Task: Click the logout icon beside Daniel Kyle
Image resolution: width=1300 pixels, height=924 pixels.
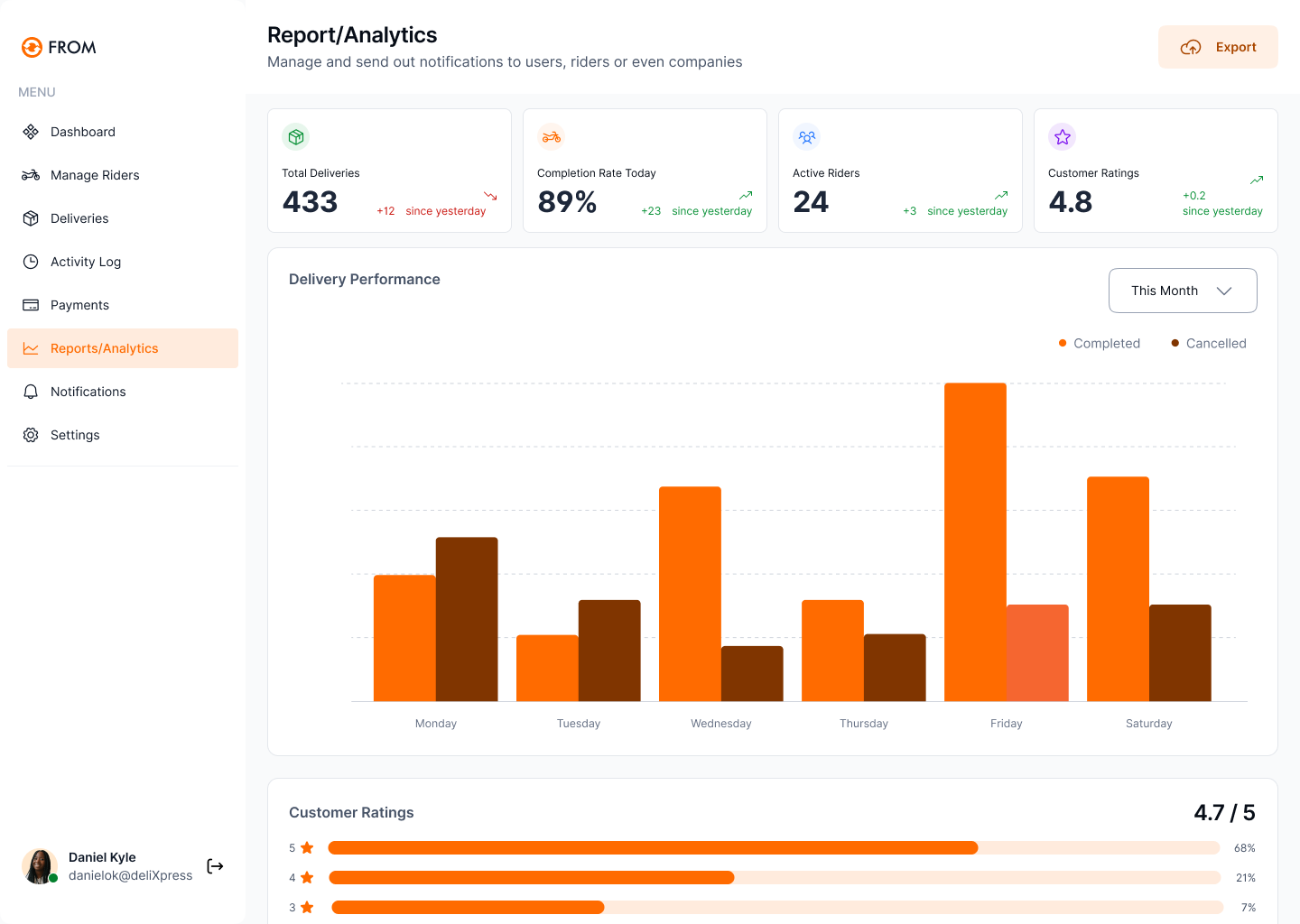Action: click(x=215, y=866)
